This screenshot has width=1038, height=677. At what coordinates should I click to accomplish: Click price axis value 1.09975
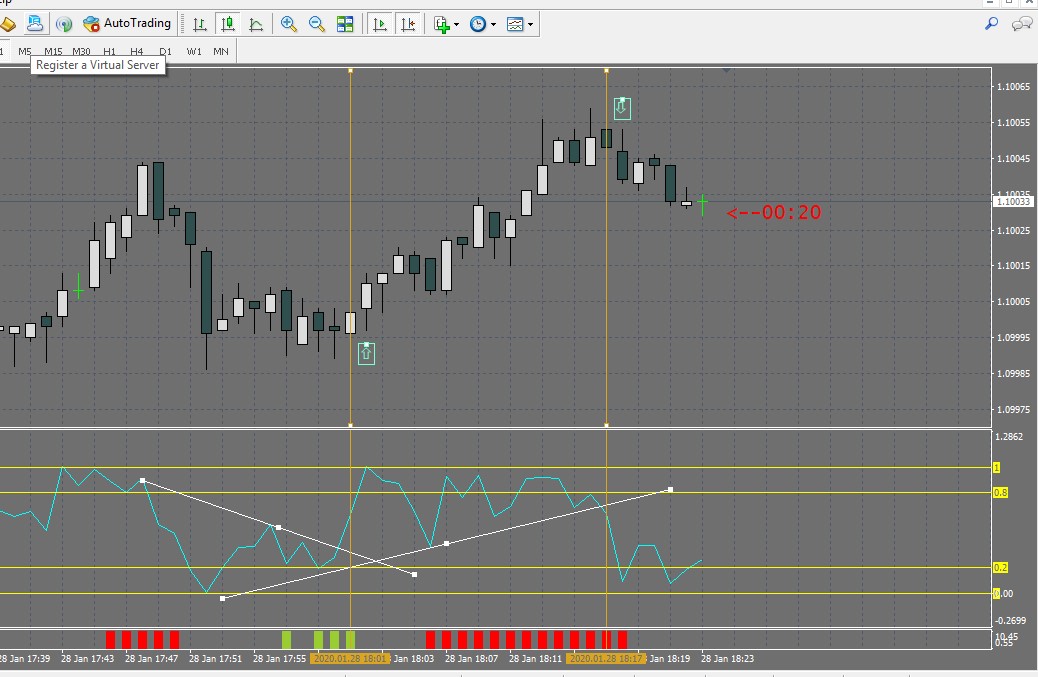click(x=1014, y=409)
